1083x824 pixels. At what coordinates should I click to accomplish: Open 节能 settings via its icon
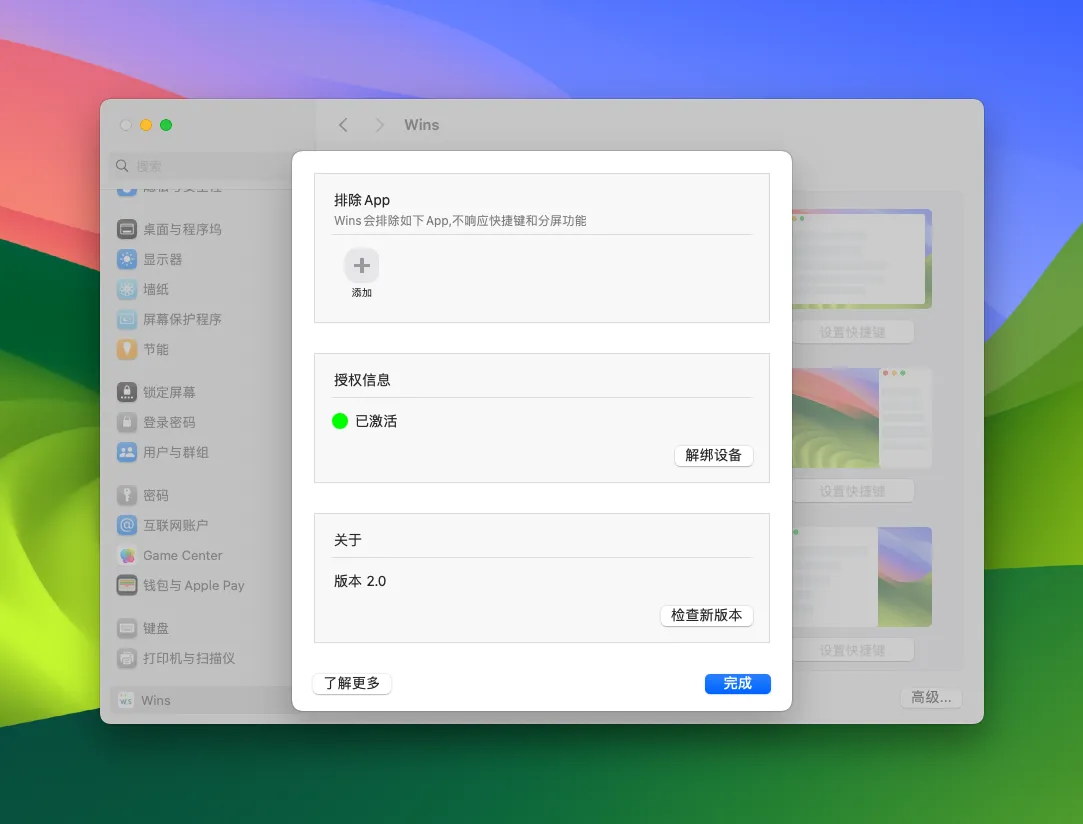coord(127,349)
